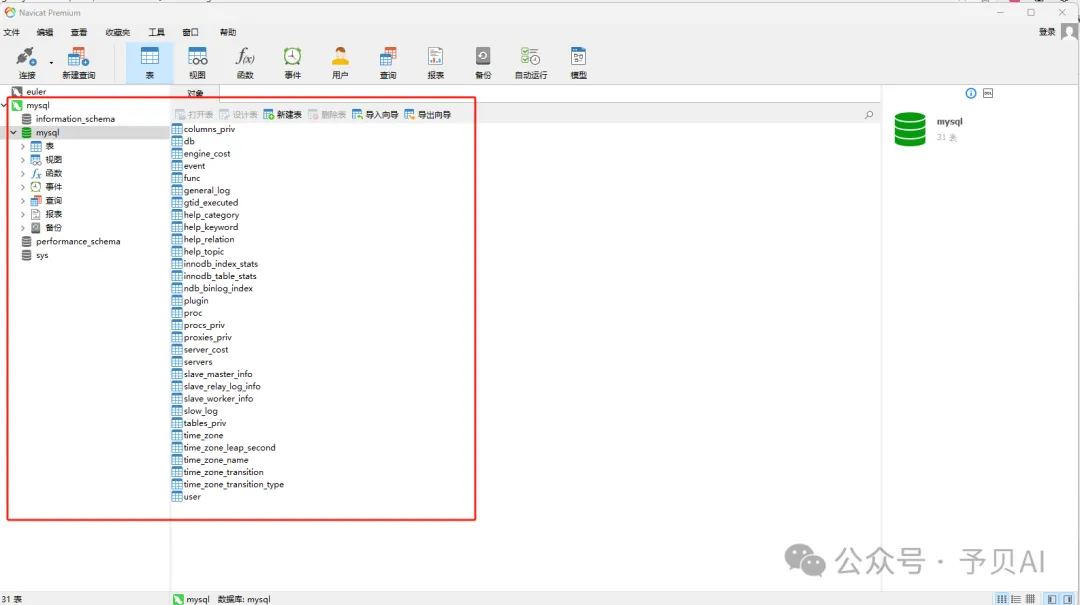1080x605 pixels.
Task: Open the Edit menu
Action: coord(45,32)
